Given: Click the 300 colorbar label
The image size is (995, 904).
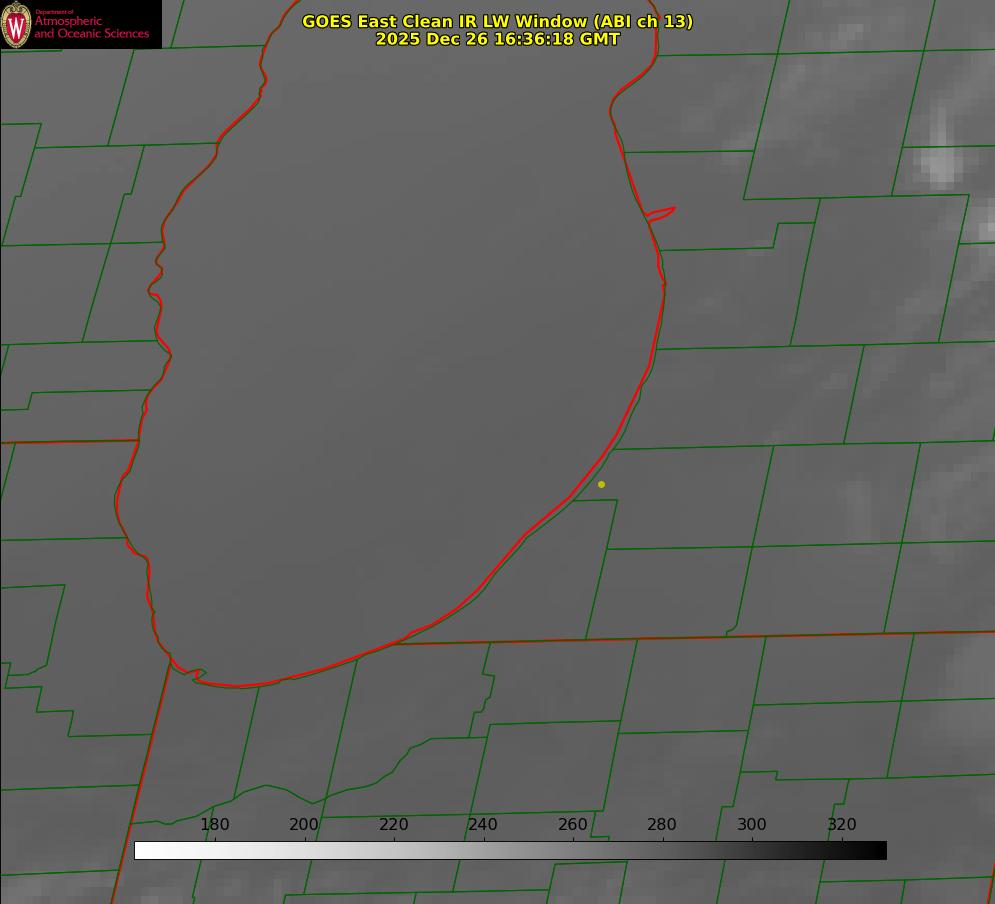Looking at the screenshot, I should [752, 824].
